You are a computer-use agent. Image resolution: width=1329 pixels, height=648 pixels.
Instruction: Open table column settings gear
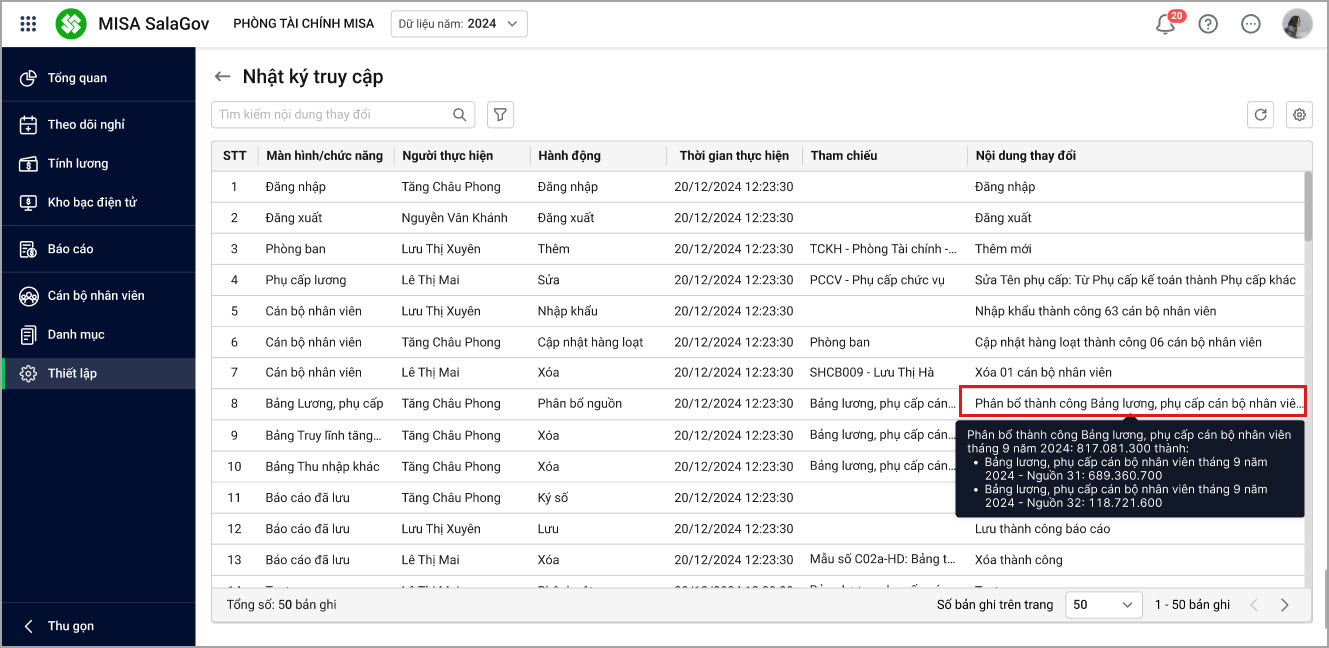point(1299,115)
